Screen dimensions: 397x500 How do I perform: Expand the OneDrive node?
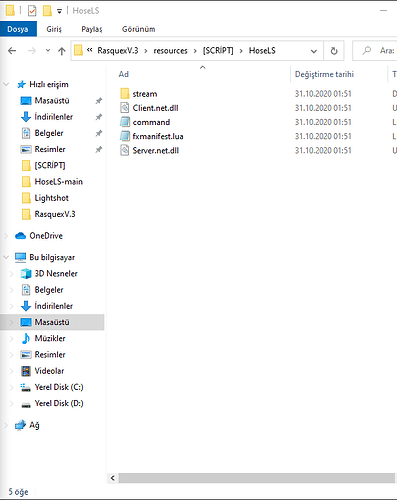pos(6,236)
